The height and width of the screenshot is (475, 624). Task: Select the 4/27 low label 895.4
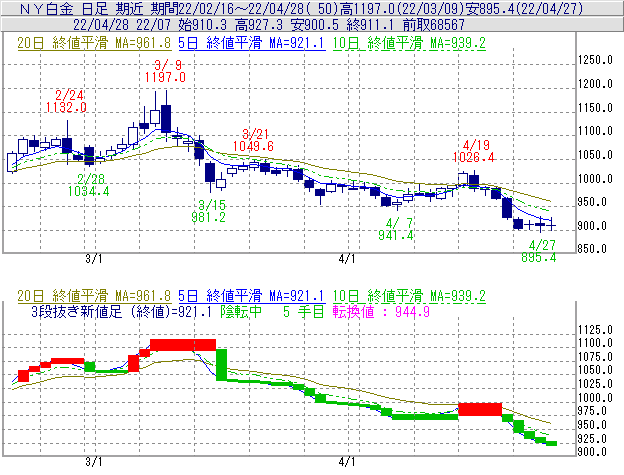[539, 257]
